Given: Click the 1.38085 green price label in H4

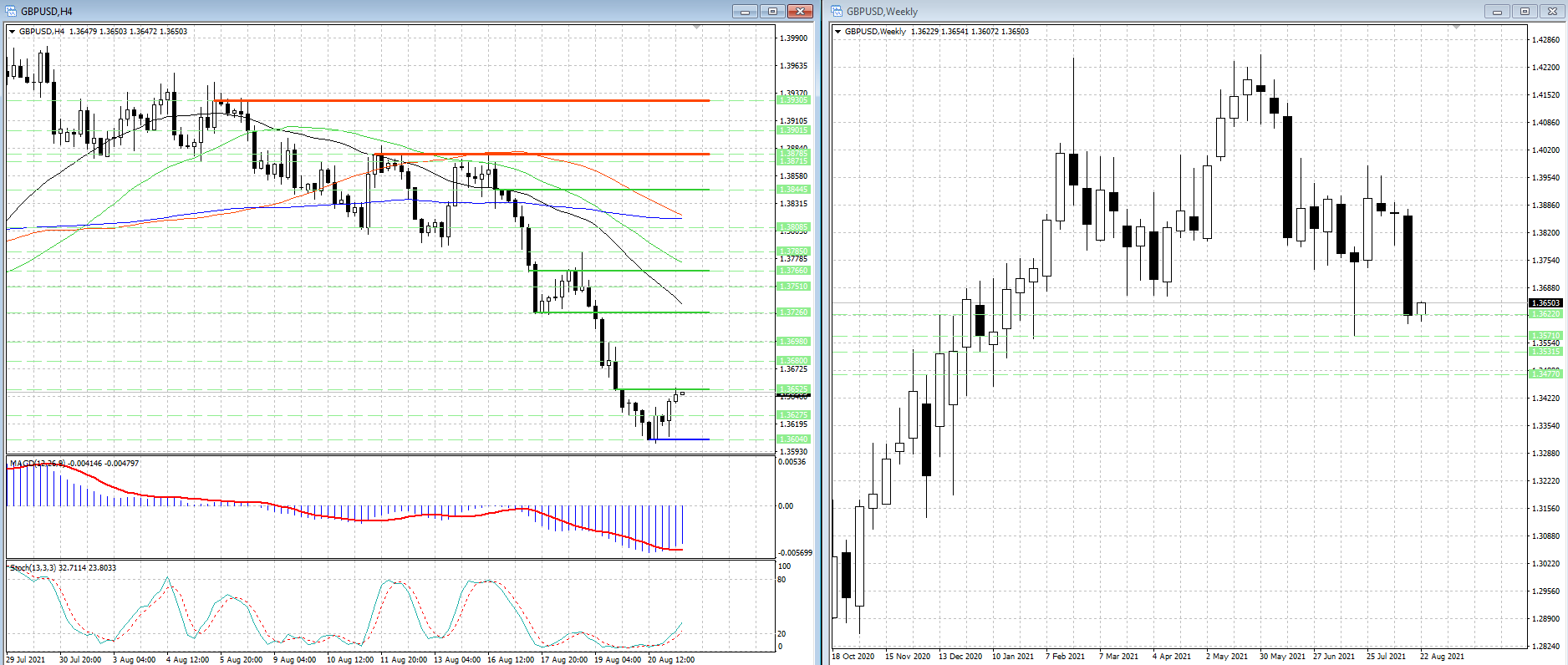Looking at the screenshot, I should [793, 227].
